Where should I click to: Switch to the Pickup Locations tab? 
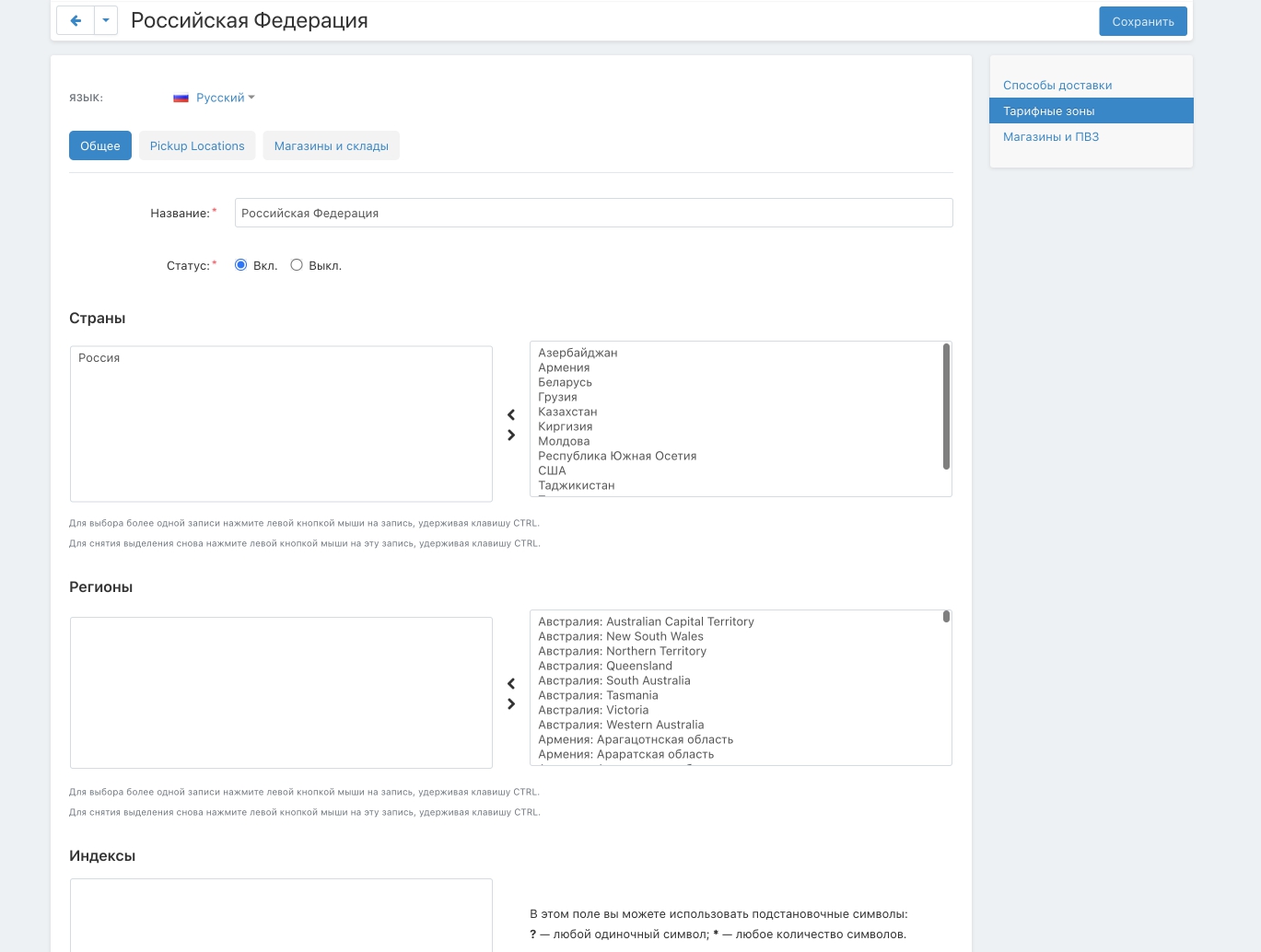click(197, 146)
